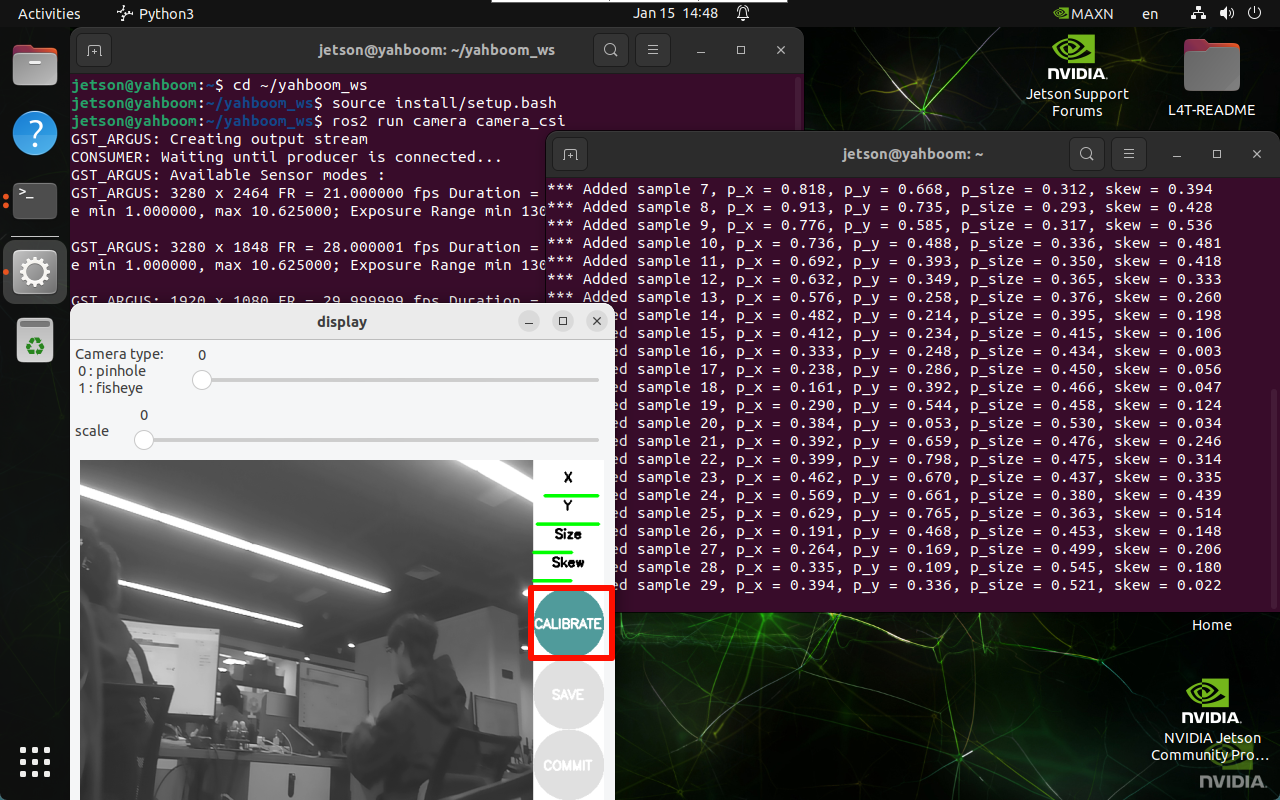This screenshot has height=800, width=1280.
Task: Click the network status icon in top bar
Action: click(1200, 14)
